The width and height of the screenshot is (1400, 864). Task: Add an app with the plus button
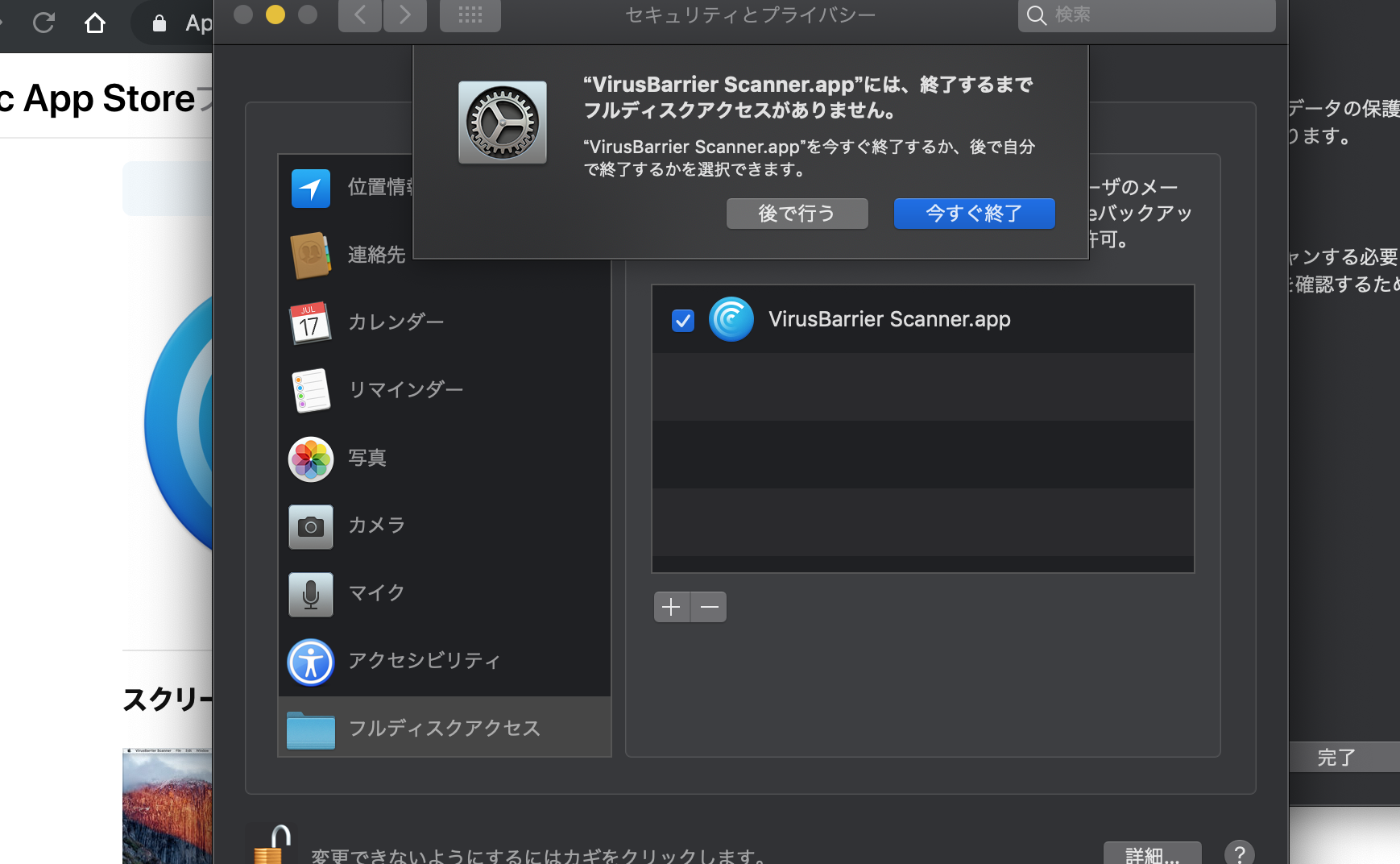pos(672,607)
